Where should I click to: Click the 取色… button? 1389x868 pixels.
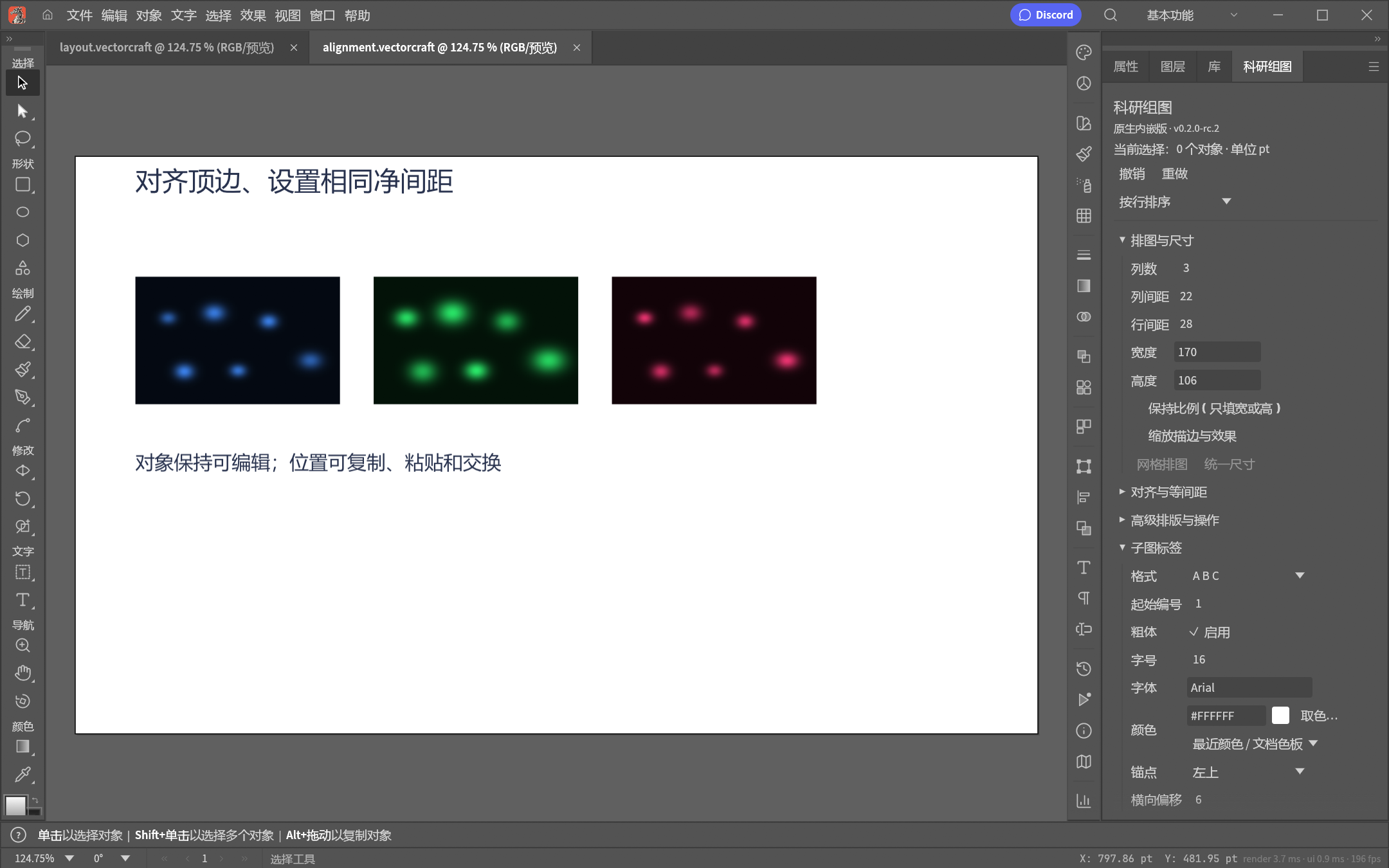1319,716
